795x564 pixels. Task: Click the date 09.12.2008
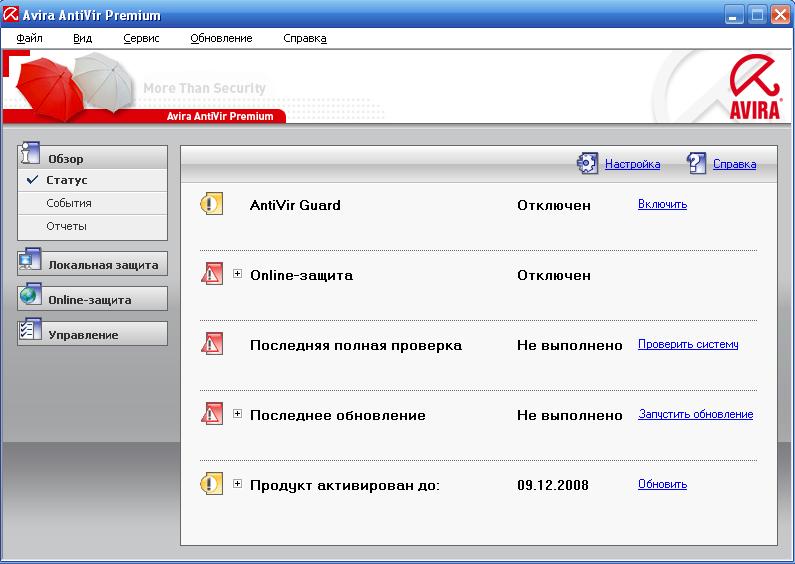(553, 485)
